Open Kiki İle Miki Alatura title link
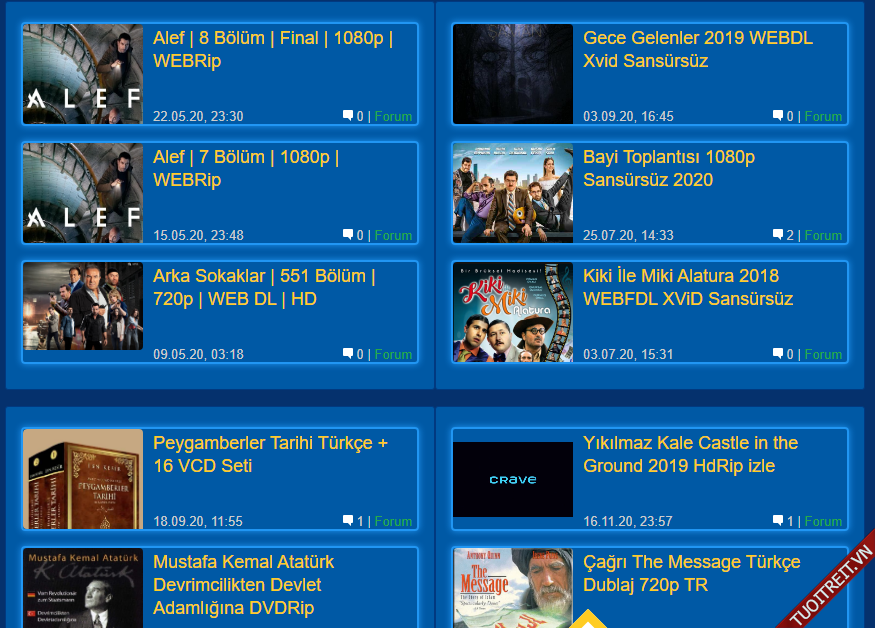Viewport: 875px width, 628px height. coord(688,287)
